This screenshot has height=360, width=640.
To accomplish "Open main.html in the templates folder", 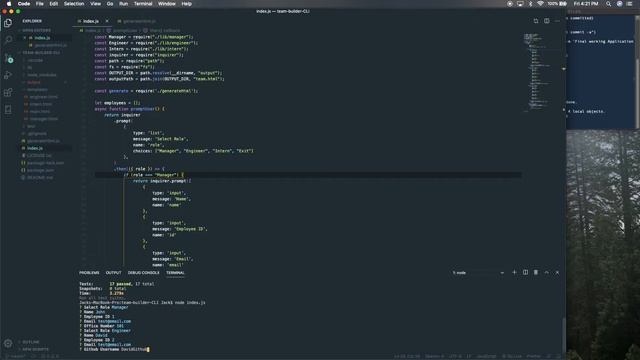I will point(40,111).
